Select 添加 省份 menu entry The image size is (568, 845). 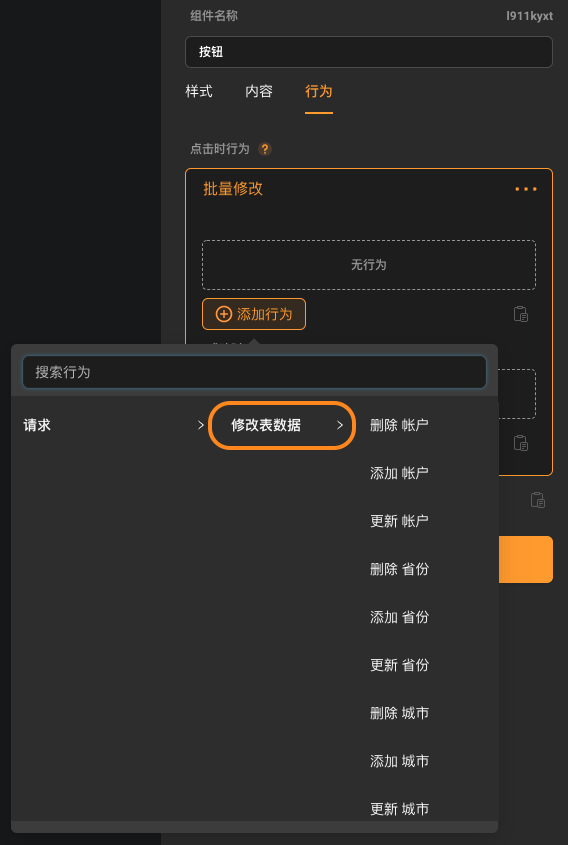pyautogui.click(x=399, y=617)
